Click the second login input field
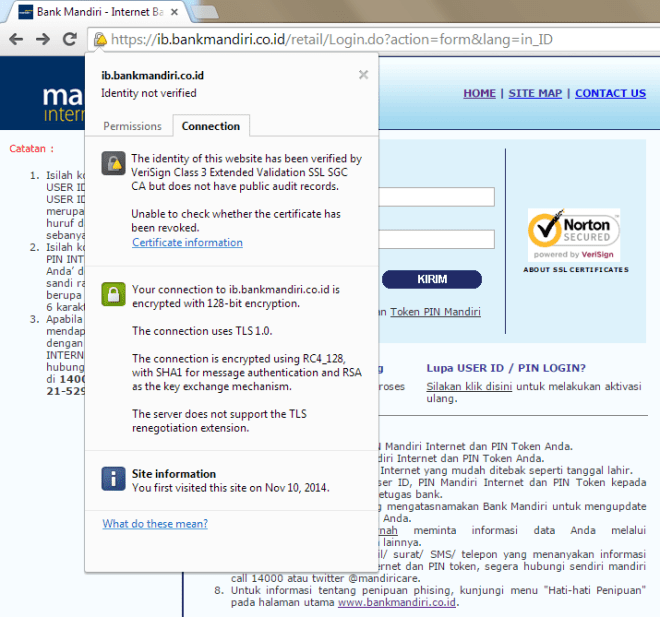The width and height of the screenshot is (660, 617). 436,239
